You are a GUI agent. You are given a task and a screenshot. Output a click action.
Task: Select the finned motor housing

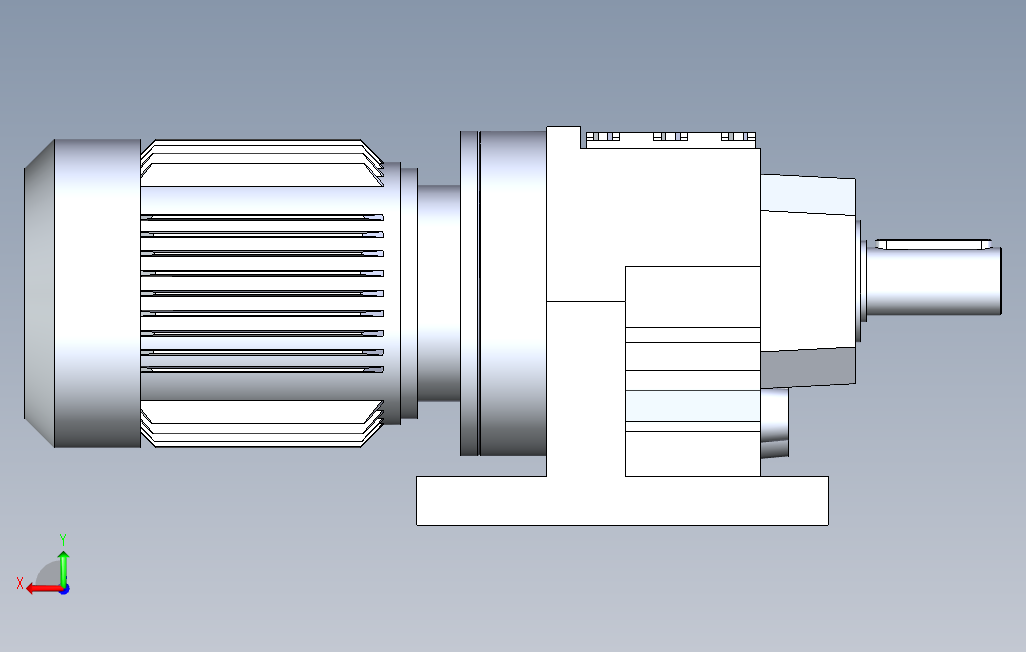tap(262, 293)
